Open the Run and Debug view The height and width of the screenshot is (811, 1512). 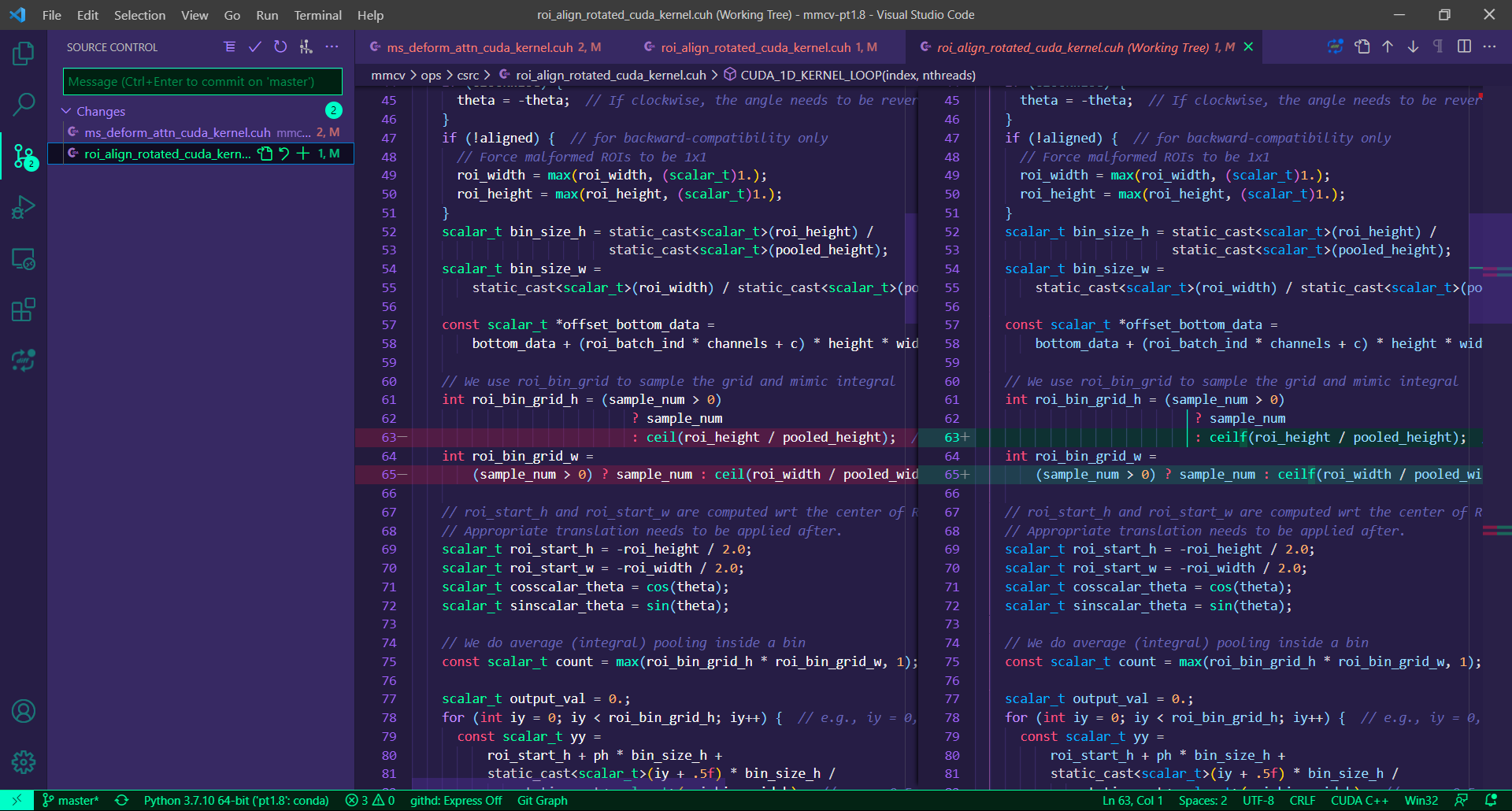(x=24, y=208)
